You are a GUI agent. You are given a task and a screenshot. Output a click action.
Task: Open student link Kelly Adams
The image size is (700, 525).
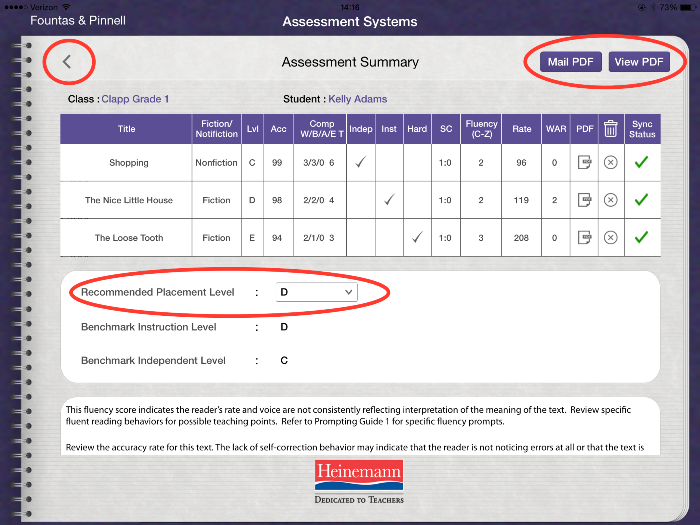358,99
